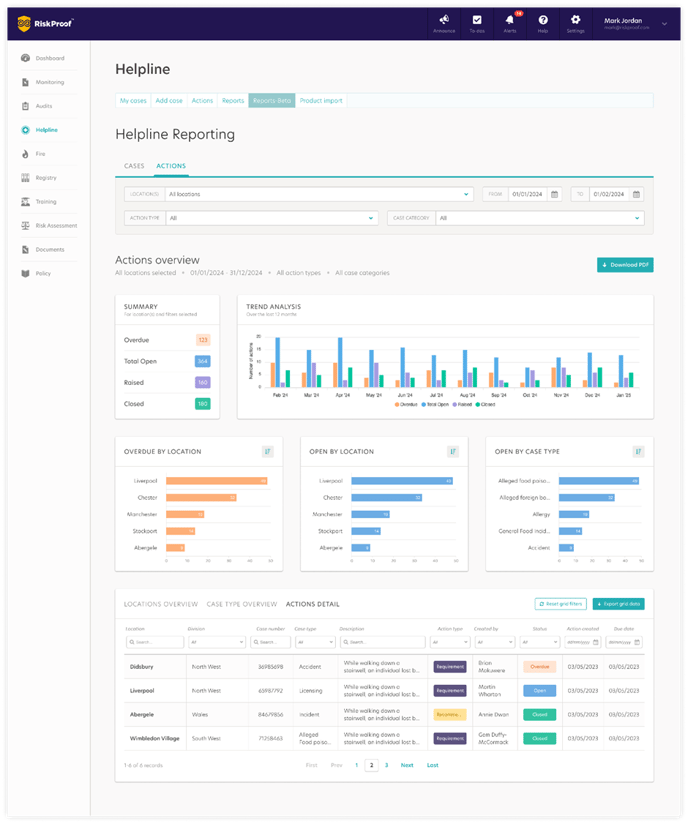The height and width of the screenshot is (824, 688).
Task: Click sort icon on Open by Case Type
Action: click(x=638, y=451)
